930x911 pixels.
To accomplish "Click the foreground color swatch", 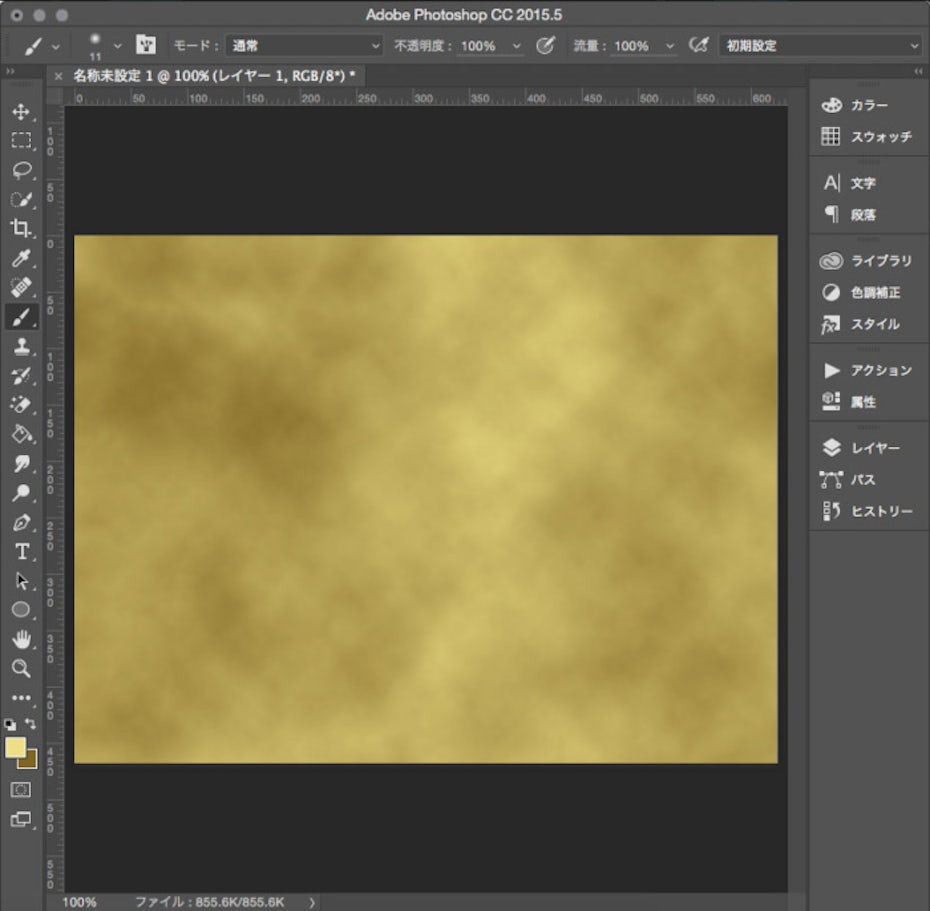I will coord(16,748).
